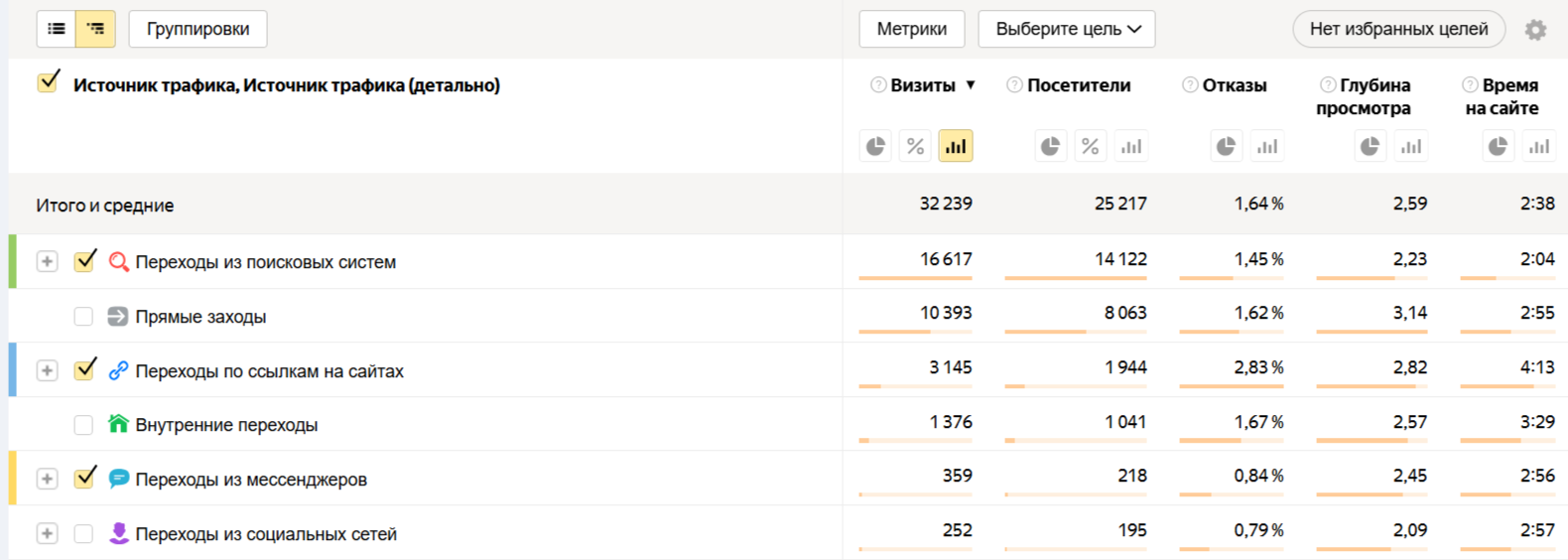Open the Выберите цель dropdown
Image resolution: width=1568 pixels, height=560 pixels.
(1067, 29)
